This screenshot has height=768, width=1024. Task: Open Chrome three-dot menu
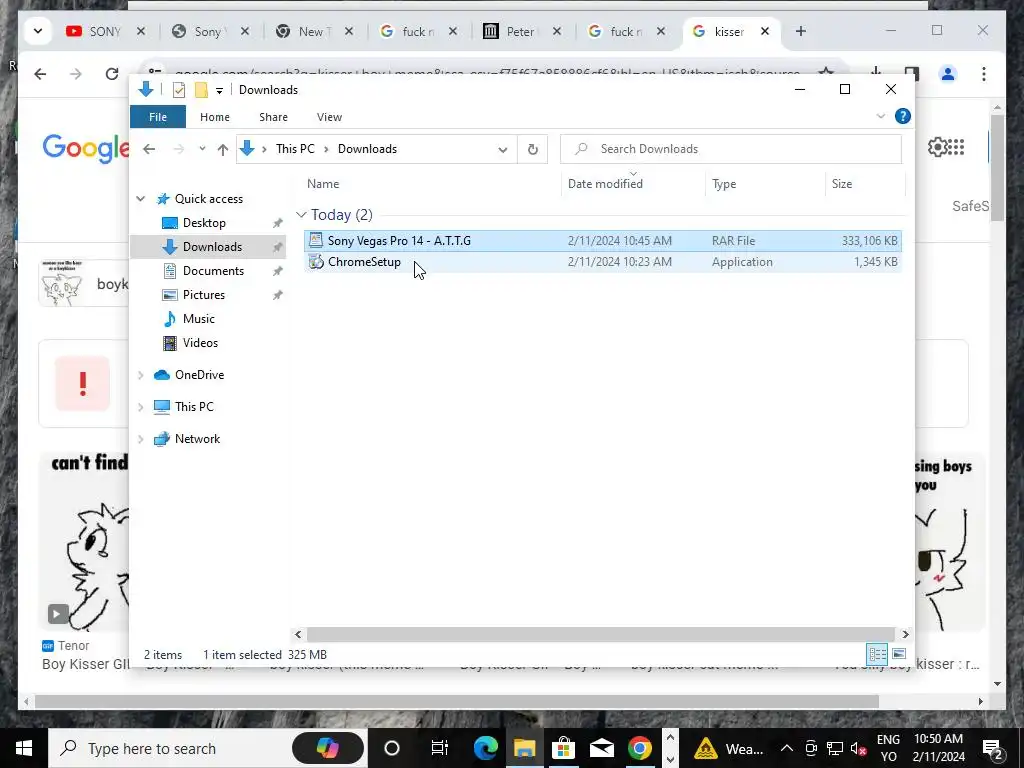coord(984,74)
